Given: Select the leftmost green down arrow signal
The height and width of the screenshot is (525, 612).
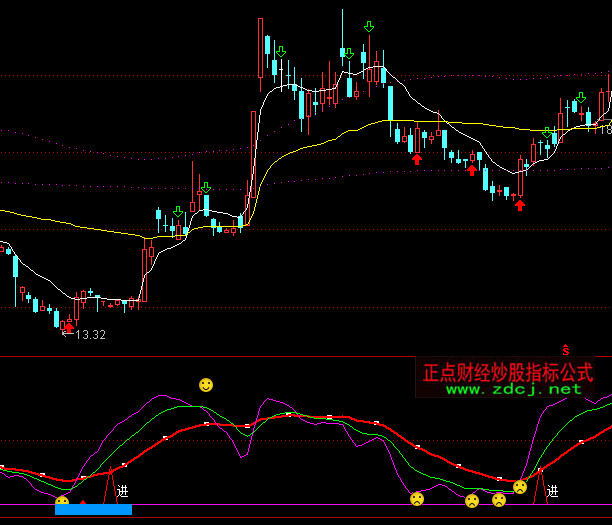Looking at the screenshot, I should coord(178,211).
